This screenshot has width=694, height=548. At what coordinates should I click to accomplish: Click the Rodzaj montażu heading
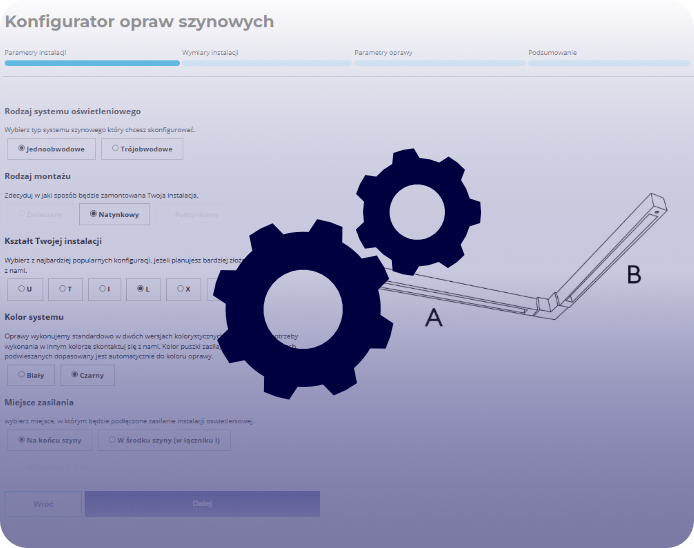38,176
